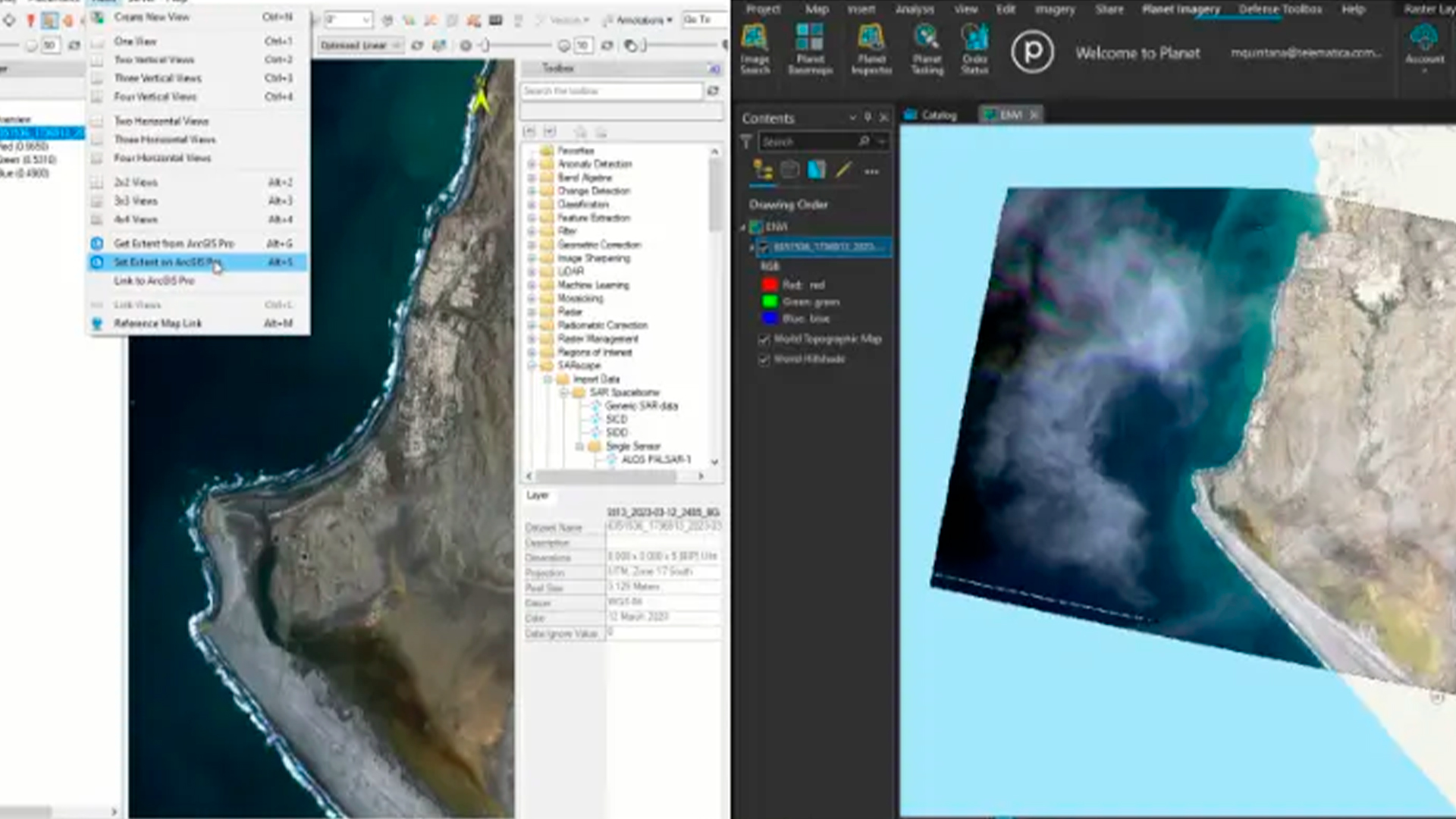1456x819 pixels.
Task: Open the Planet Imagery ribbon tab
Action: coord(1181,9)
